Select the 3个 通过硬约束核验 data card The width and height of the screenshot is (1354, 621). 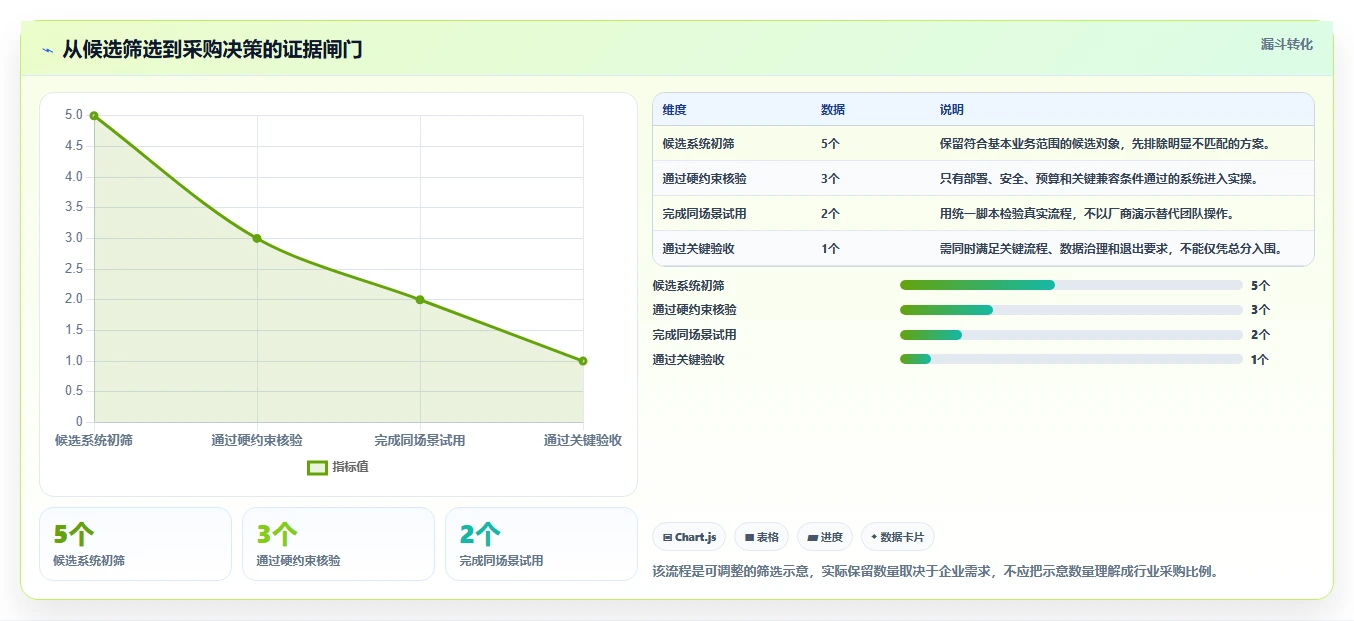tap(338, 544)
